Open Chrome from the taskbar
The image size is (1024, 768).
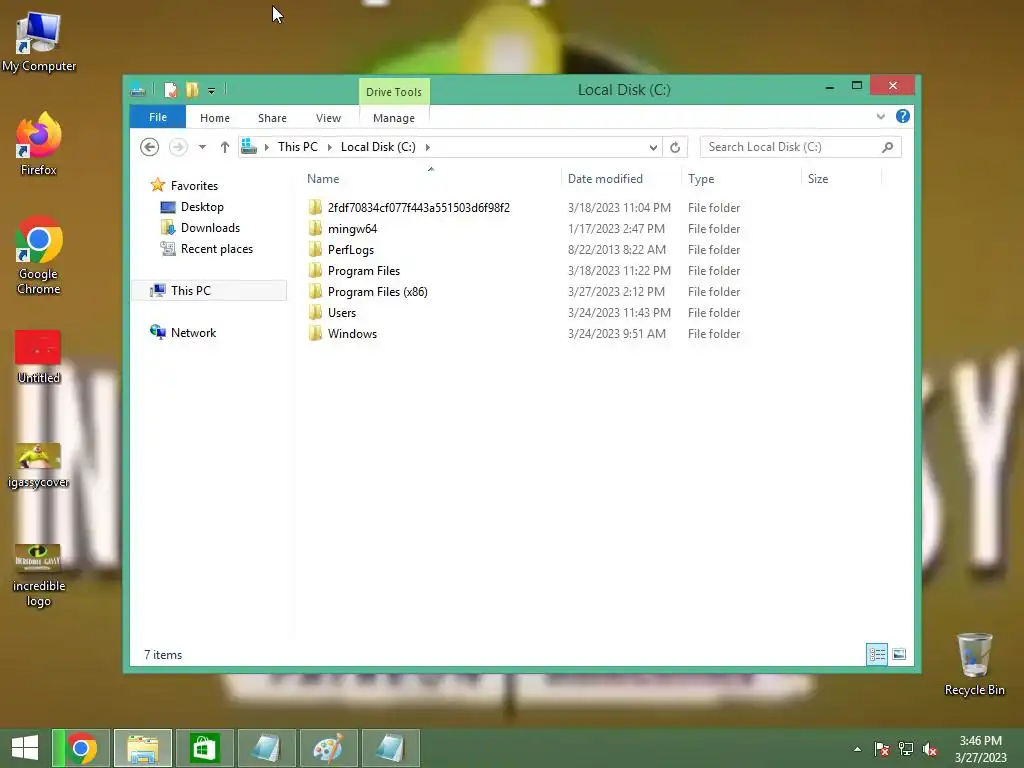pyautogui.click(x=81, y=748)
